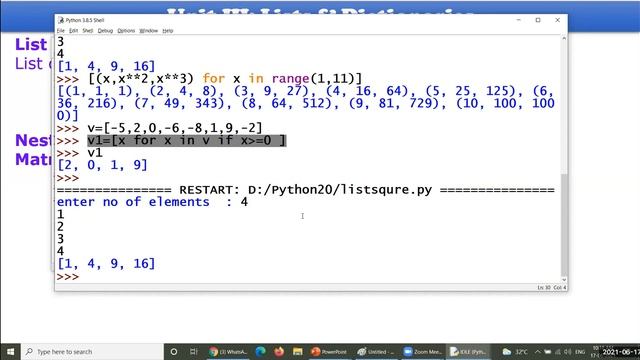Maximize the Python Shell window

click(538, 20)
